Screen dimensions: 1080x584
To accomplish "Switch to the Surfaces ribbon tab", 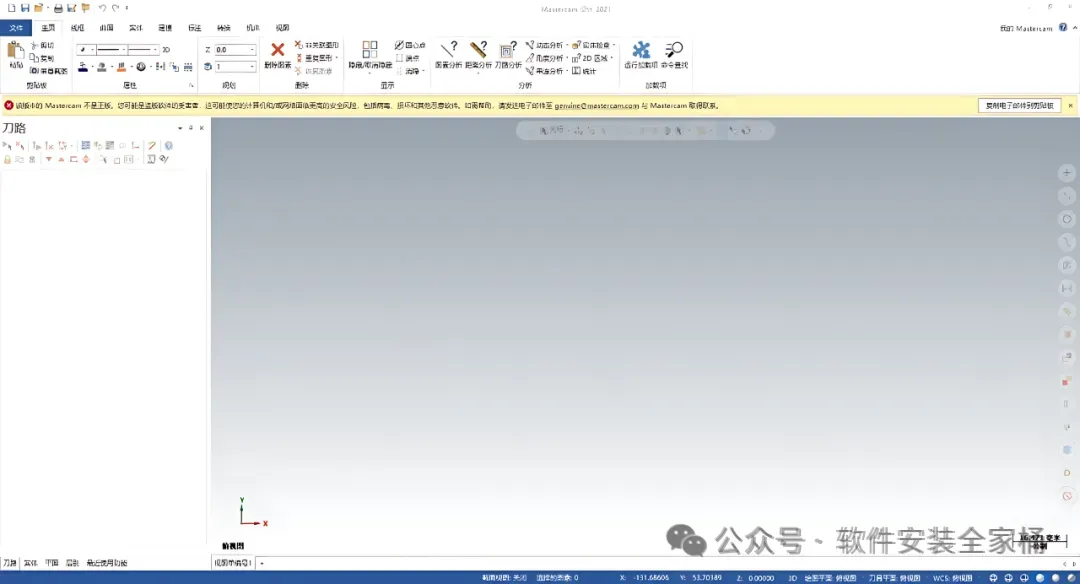I will tap(106, 28).
